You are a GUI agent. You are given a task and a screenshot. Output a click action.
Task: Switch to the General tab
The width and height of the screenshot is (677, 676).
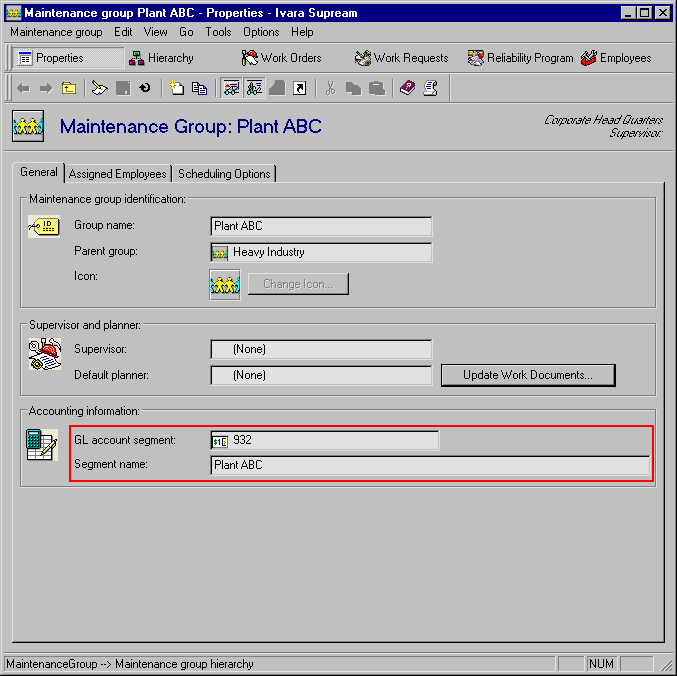(38, 172)
